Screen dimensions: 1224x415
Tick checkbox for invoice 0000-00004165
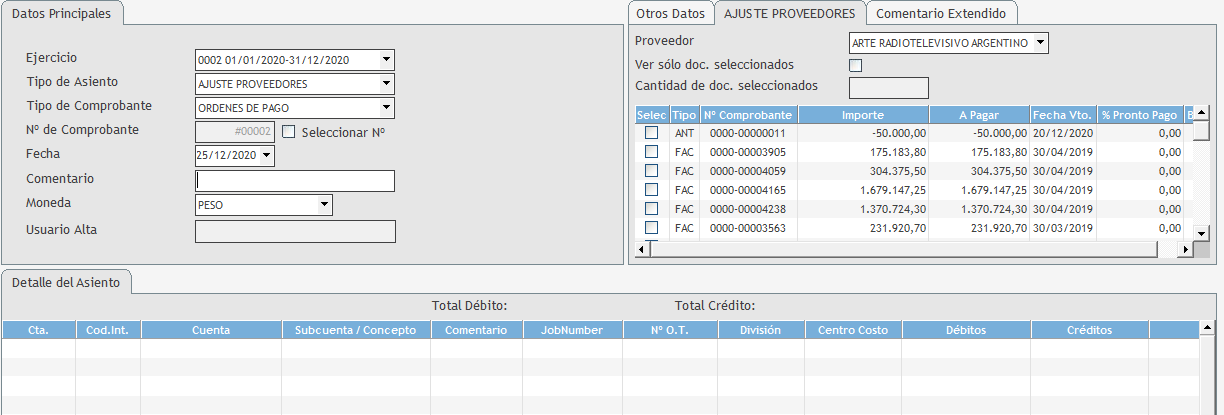(x=651, y=190)
